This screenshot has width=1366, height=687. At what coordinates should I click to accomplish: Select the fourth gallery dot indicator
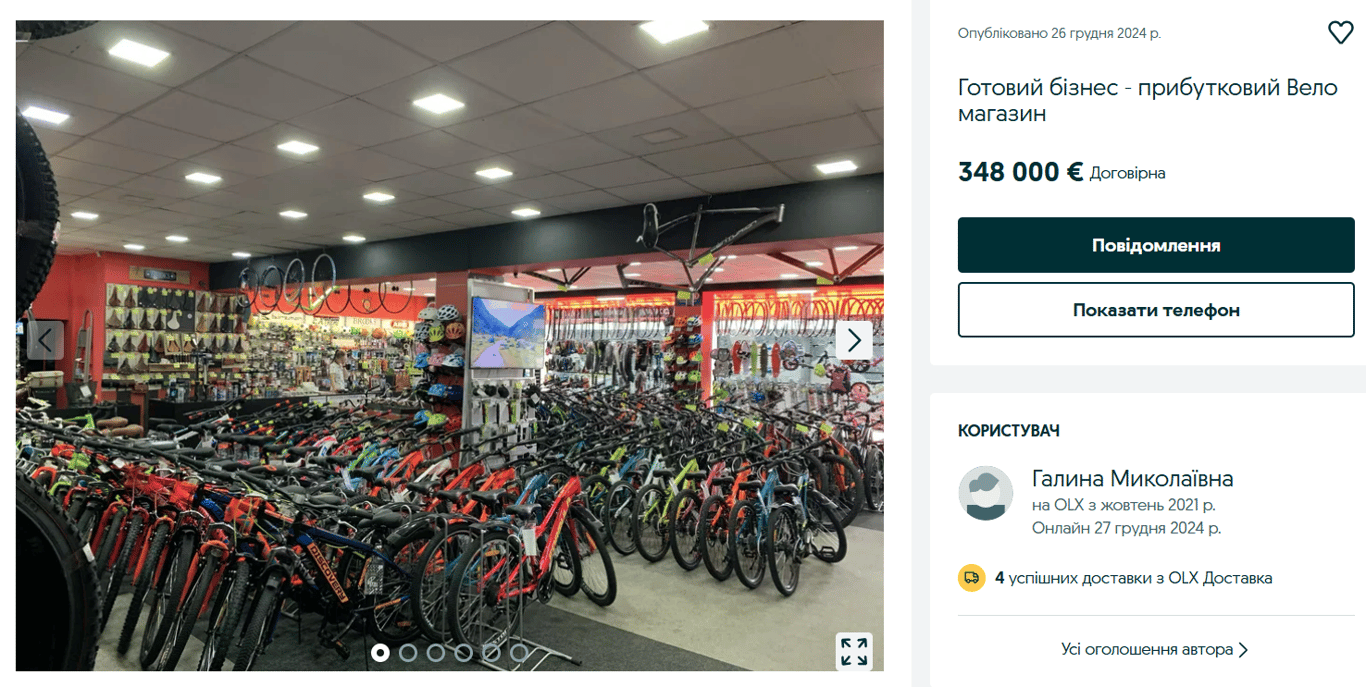click(x=463, y=653)
